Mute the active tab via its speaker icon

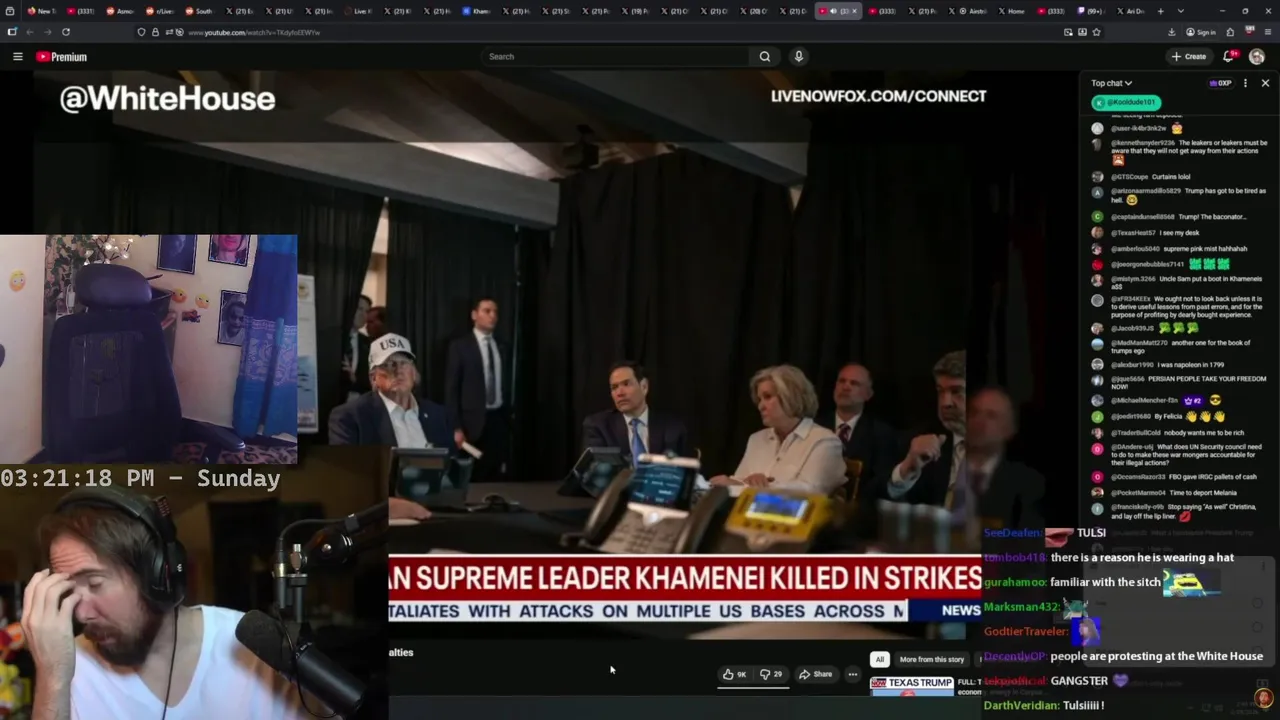click(833, 11)
